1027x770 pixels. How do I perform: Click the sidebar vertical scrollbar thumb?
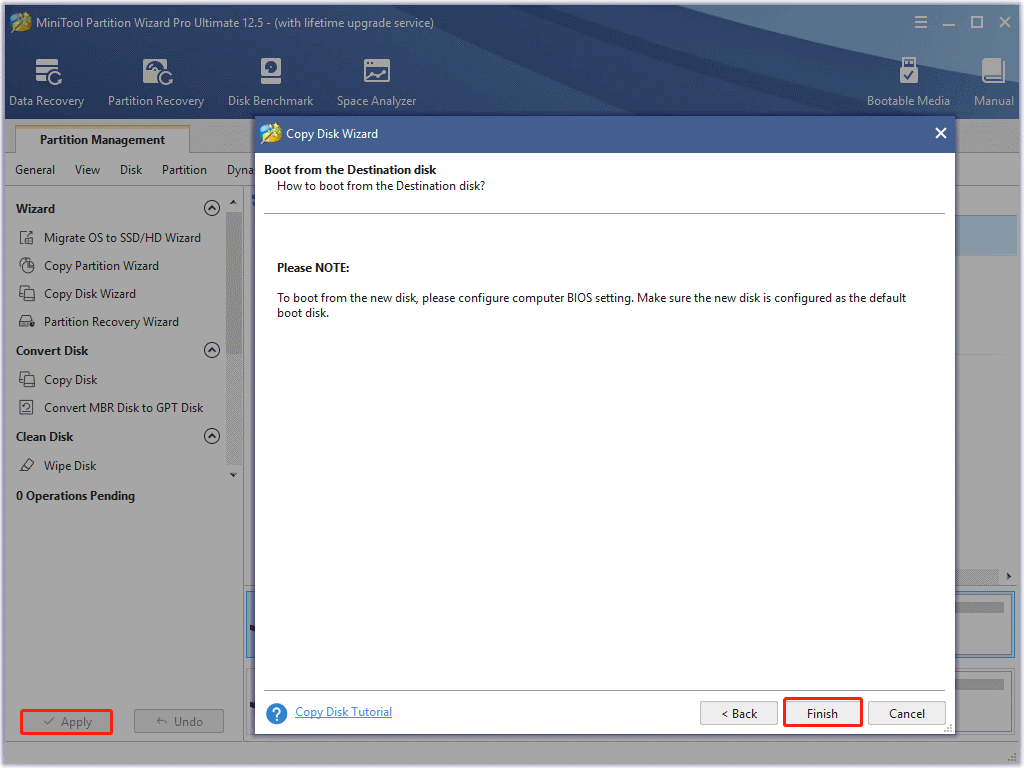[x=233, y=282]
